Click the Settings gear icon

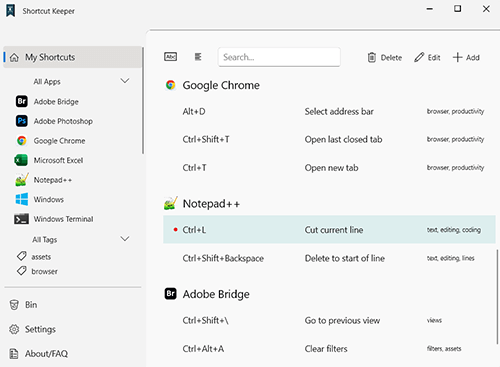pyautogui.click(x=14, y=329)
